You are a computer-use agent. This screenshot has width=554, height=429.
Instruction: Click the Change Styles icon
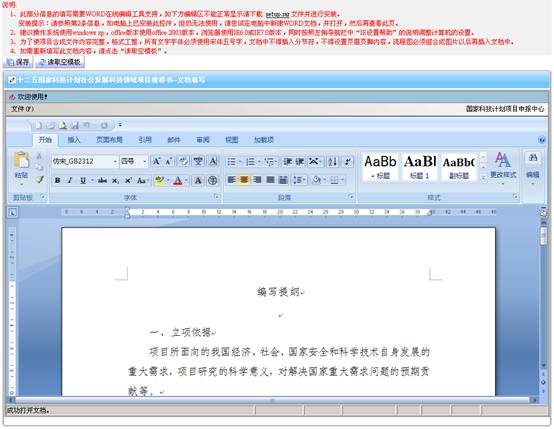pyautogui.click(x=503, y=165)
